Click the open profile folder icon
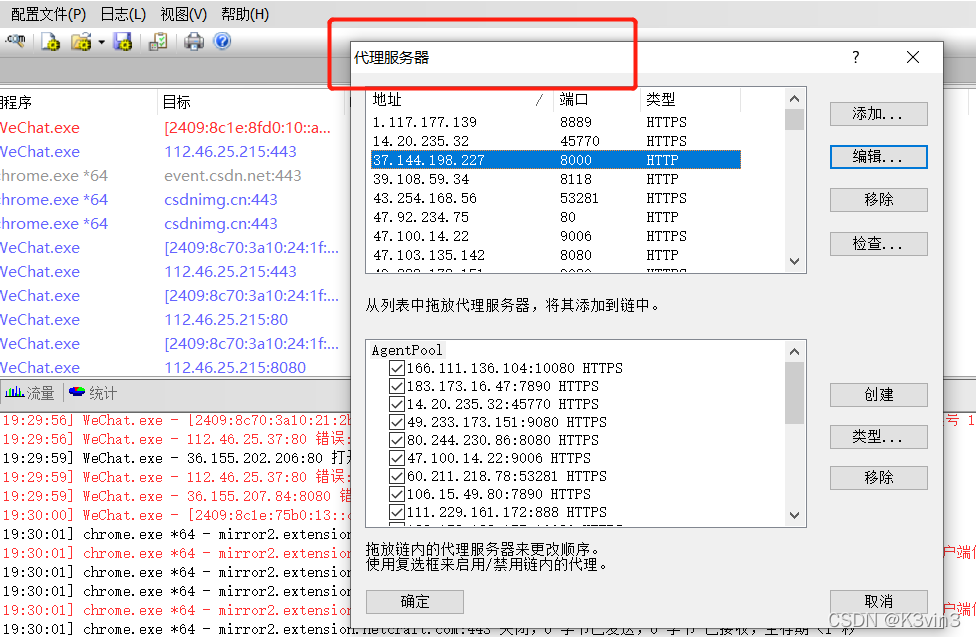The width and height of the screenshot is (976, 637). click(x=81, y=42)
